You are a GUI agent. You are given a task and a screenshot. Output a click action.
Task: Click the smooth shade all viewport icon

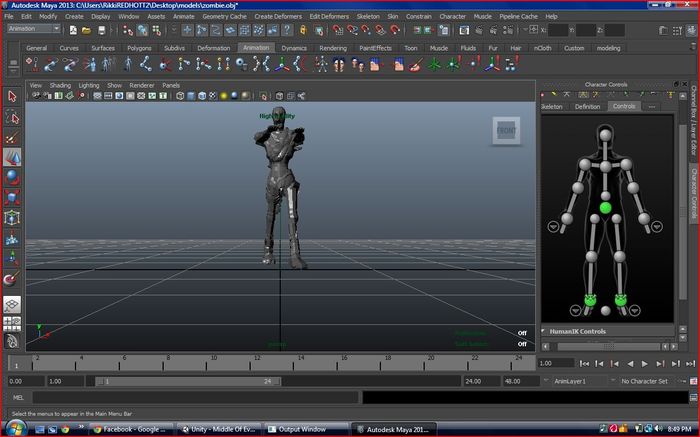[x=191, y=96]
